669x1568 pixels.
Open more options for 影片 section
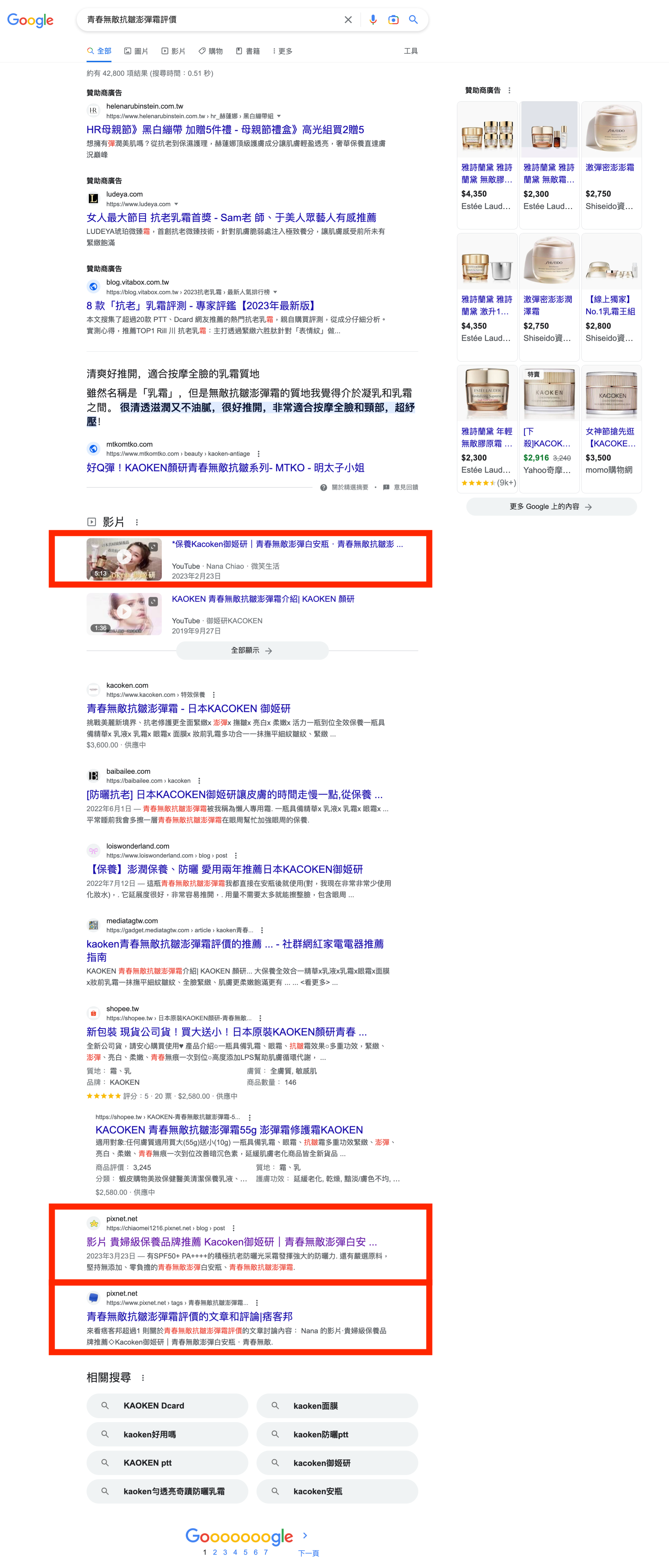(137, 522)
